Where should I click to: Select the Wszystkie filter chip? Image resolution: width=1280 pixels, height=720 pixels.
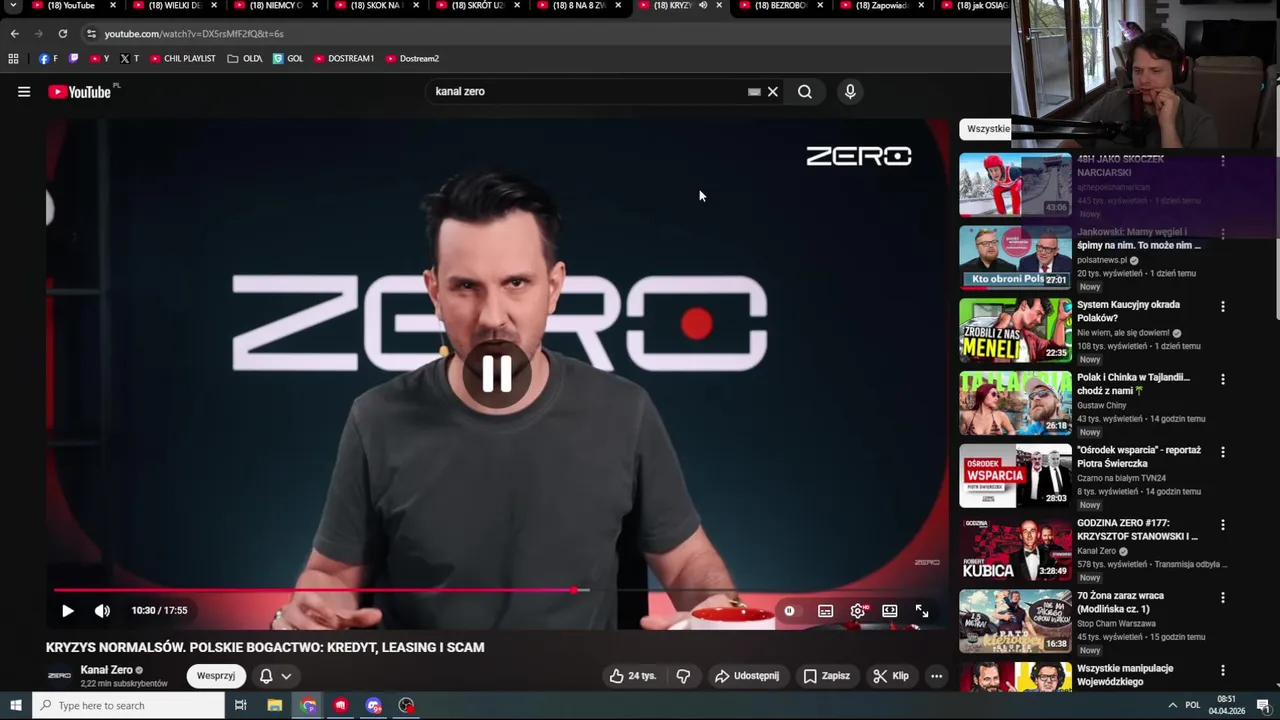pos(988,129)
